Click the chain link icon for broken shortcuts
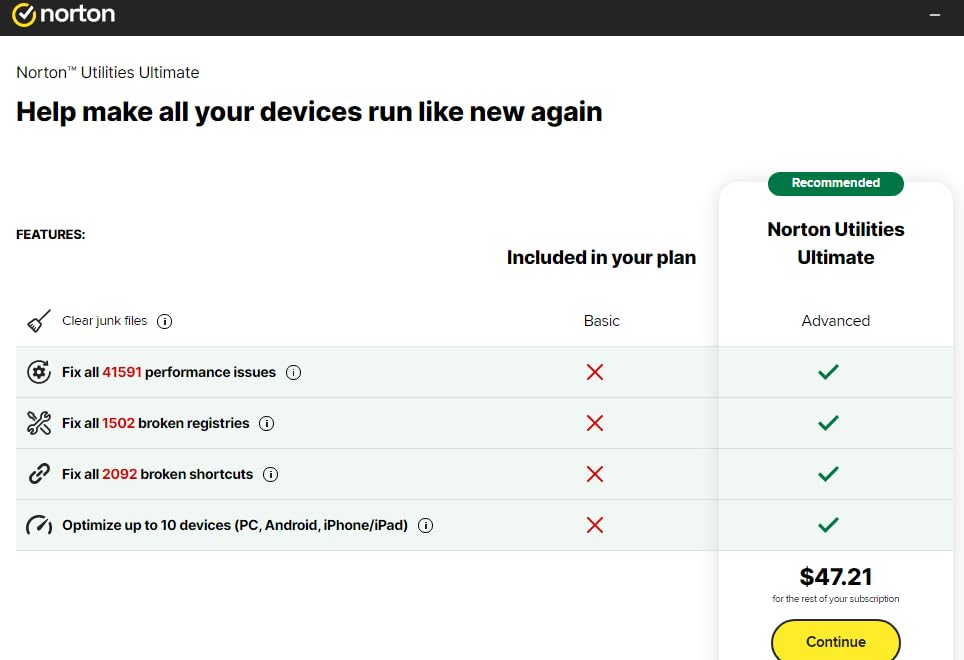The height and width of the screenshot is (660, 964). pos(38,474)
